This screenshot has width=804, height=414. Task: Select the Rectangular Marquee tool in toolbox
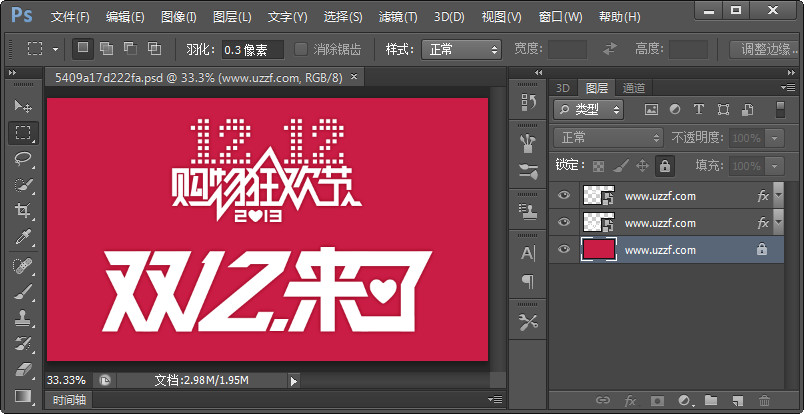point(23,133)
